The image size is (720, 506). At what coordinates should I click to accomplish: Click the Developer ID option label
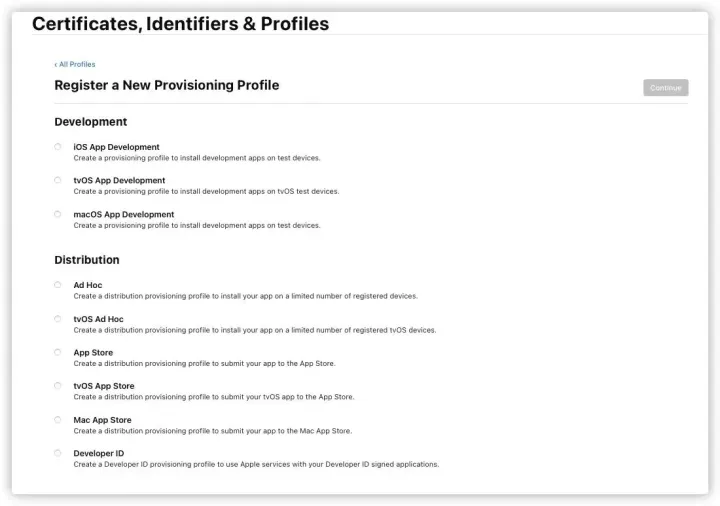(99, 454)
